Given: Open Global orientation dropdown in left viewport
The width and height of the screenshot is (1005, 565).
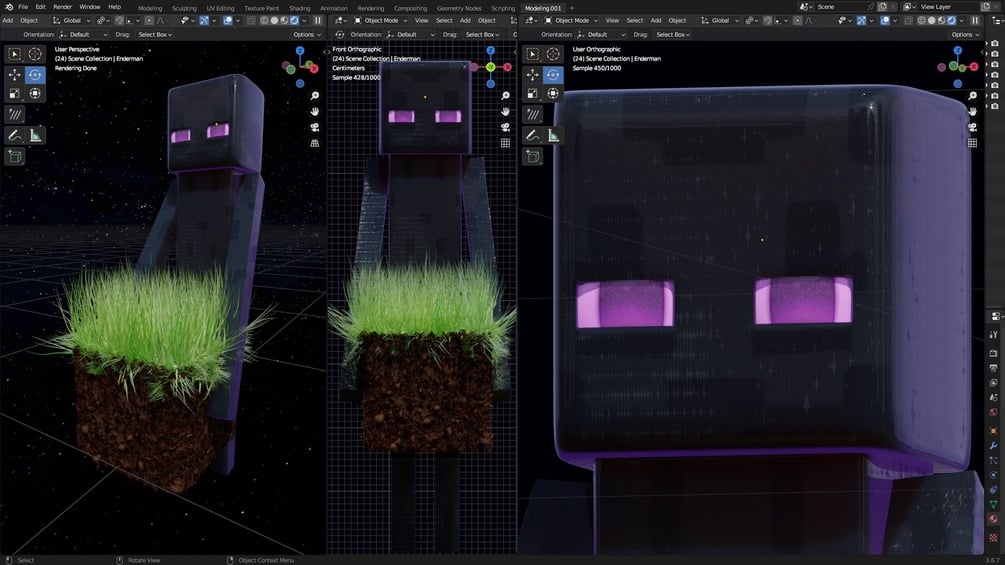Looking at the screenshot, I should [71, 20].
